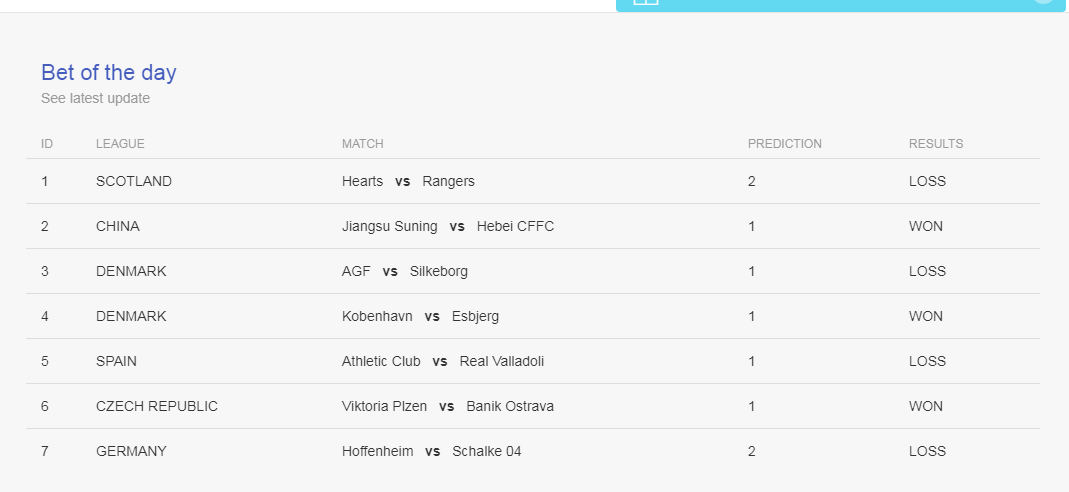Click the 'See latest update' subtitle
Image resolution: width=1069 pixels, height=492 pixels.
(x=95, y=98)
